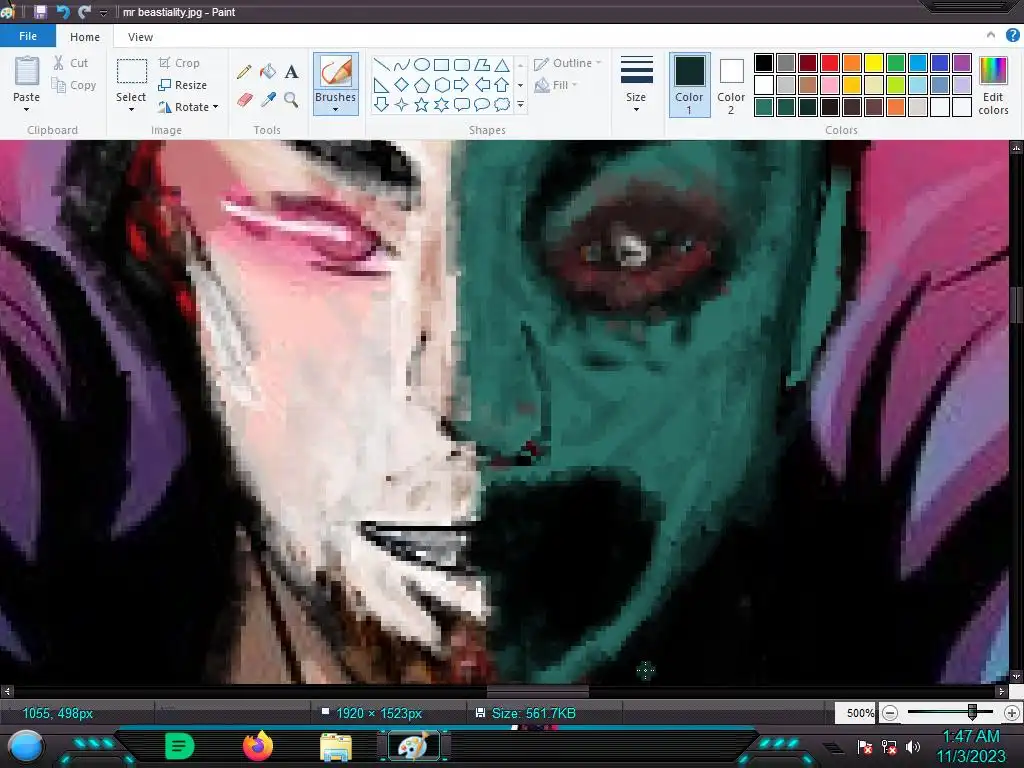
Task: Select the Eraser tool
Action: tap(244, 99)
